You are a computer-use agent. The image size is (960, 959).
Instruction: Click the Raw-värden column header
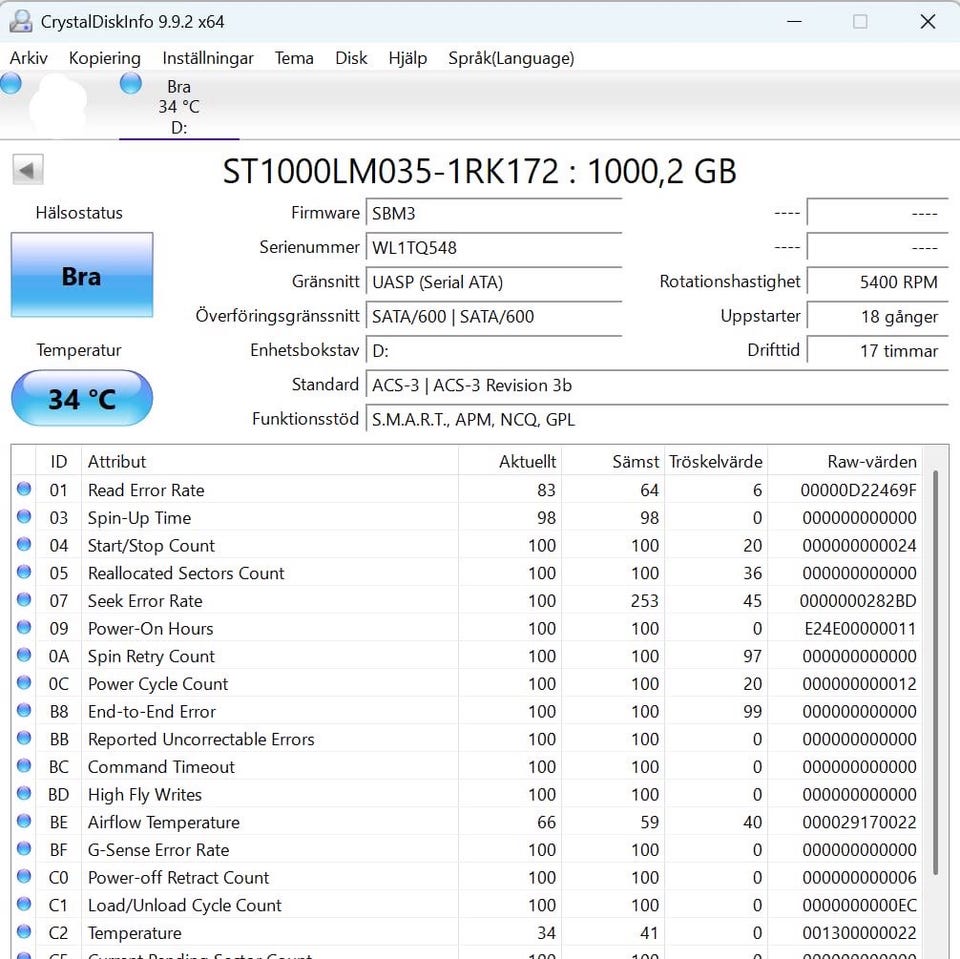pyautogui.click(x=845, y=461)
